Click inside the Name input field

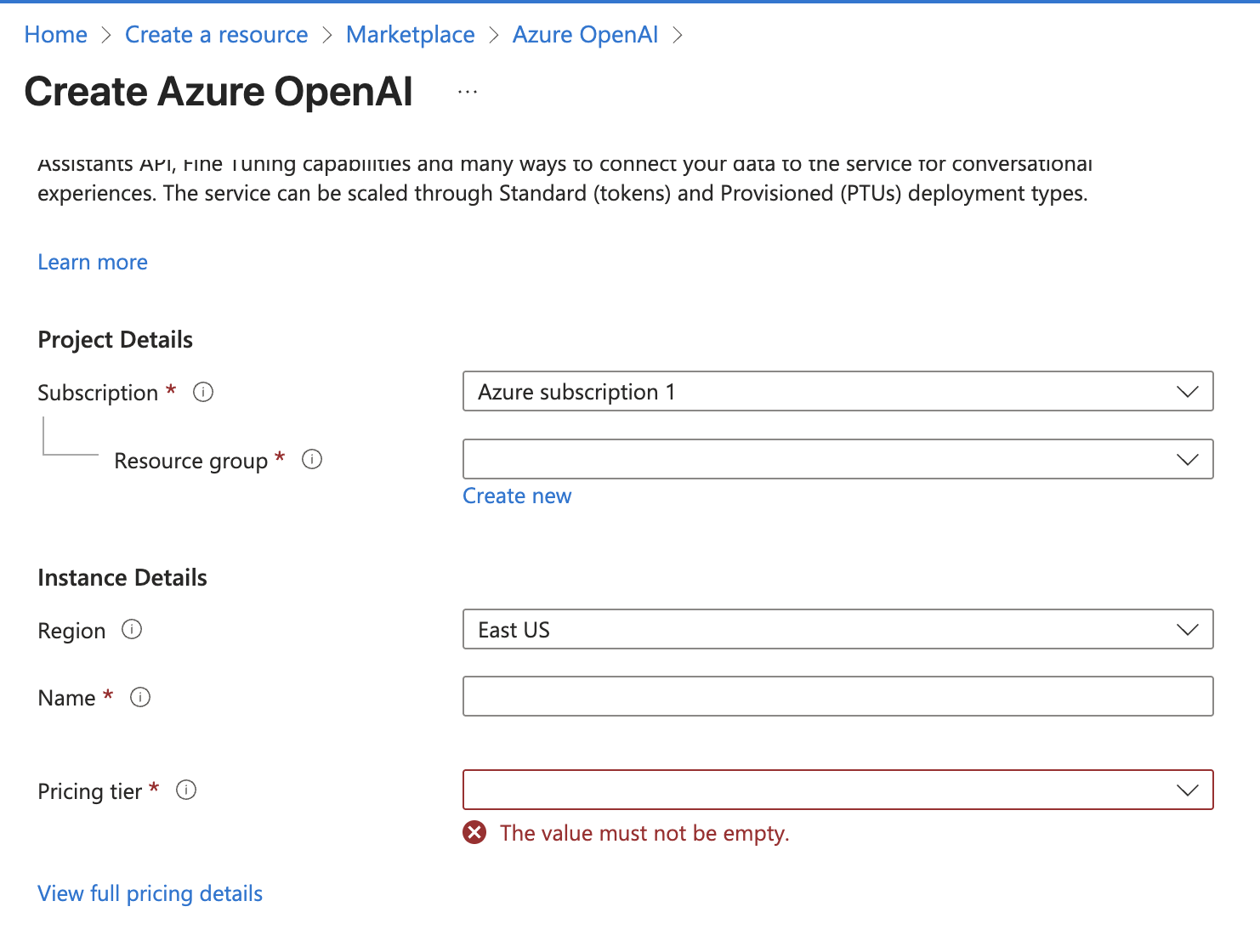pos(837,696)
